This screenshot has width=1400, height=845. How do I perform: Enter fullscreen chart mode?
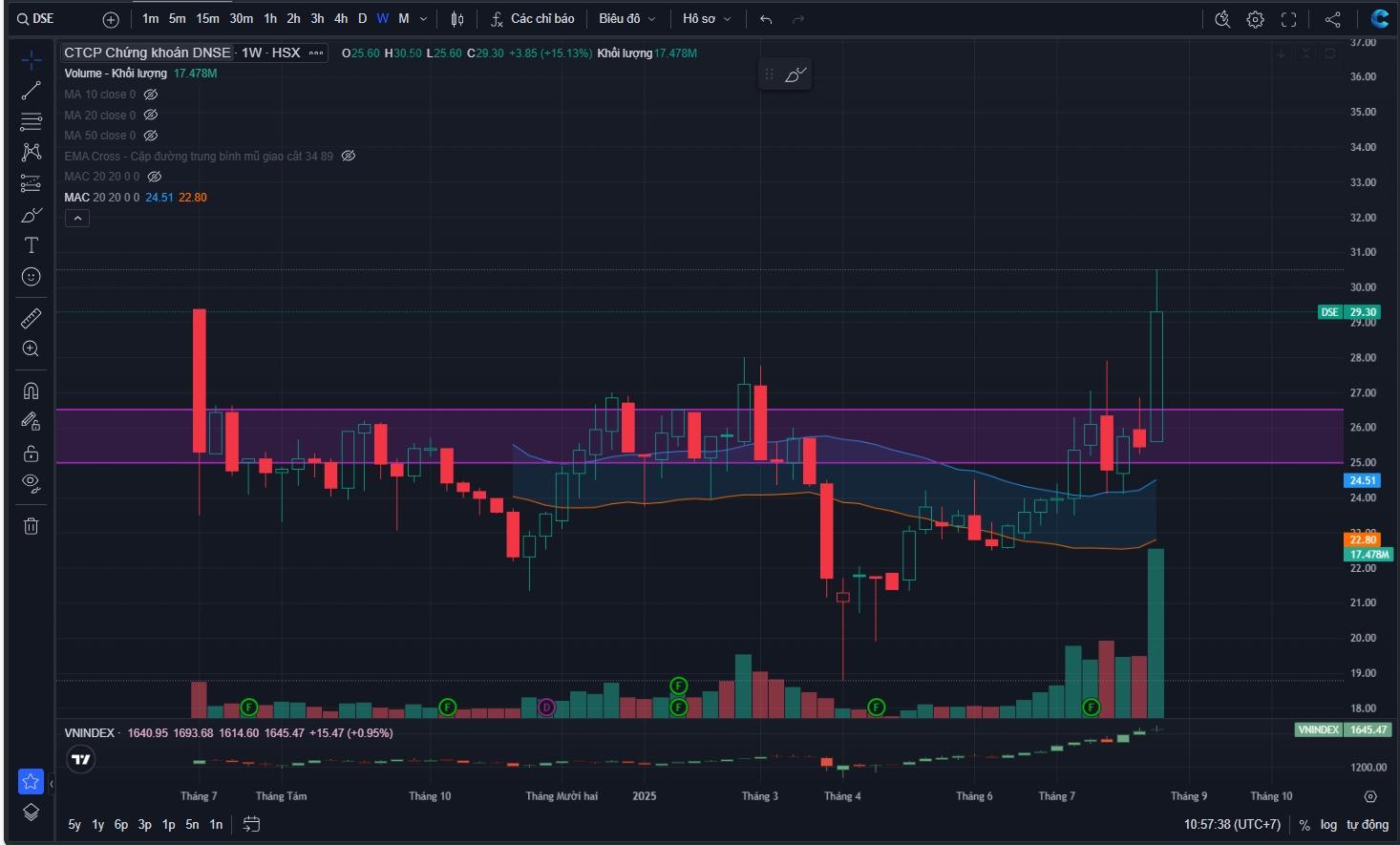pos(1289,19)
